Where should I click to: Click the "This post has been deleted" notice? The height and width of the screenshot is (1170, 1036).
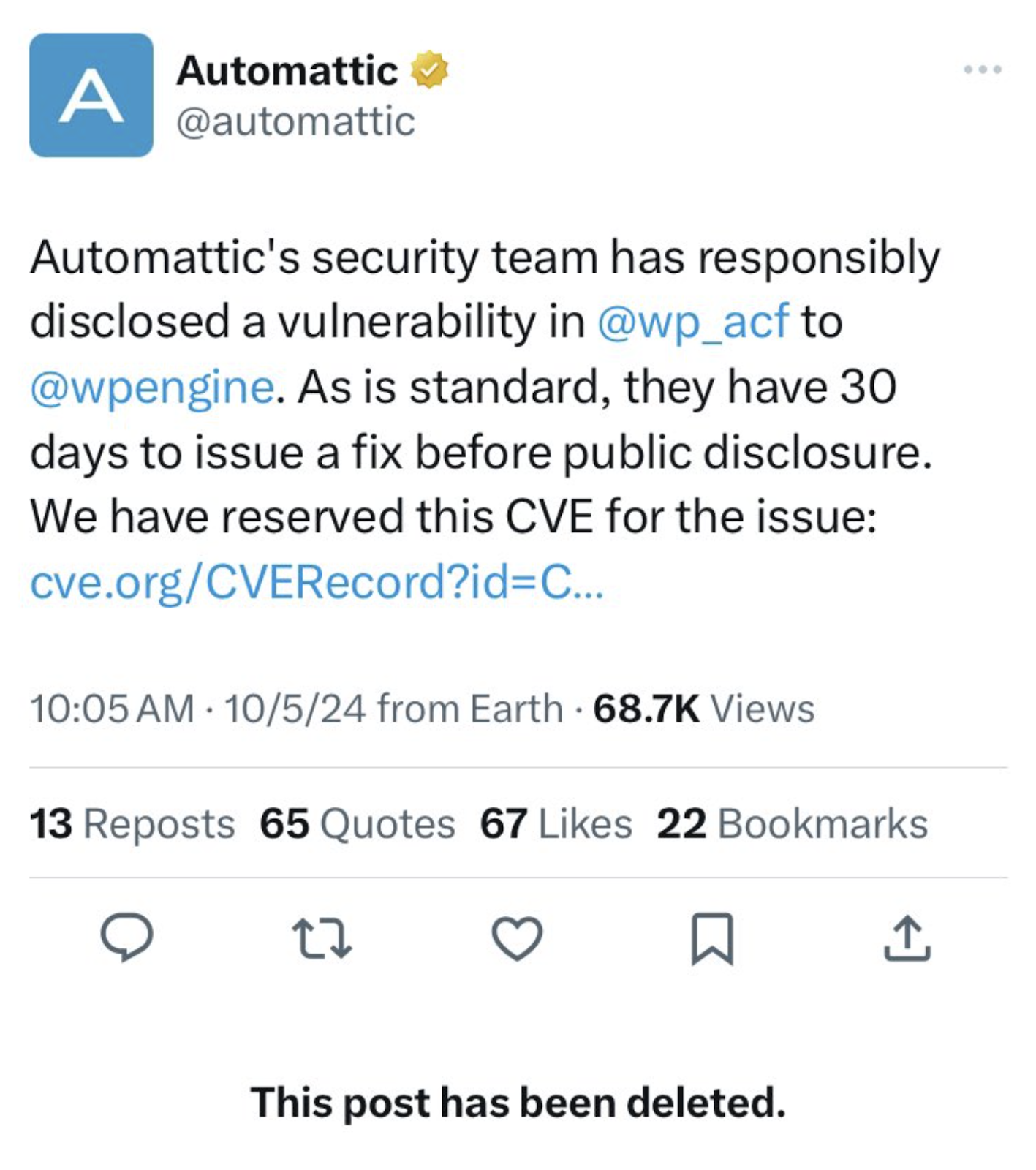click(518, 1102)
